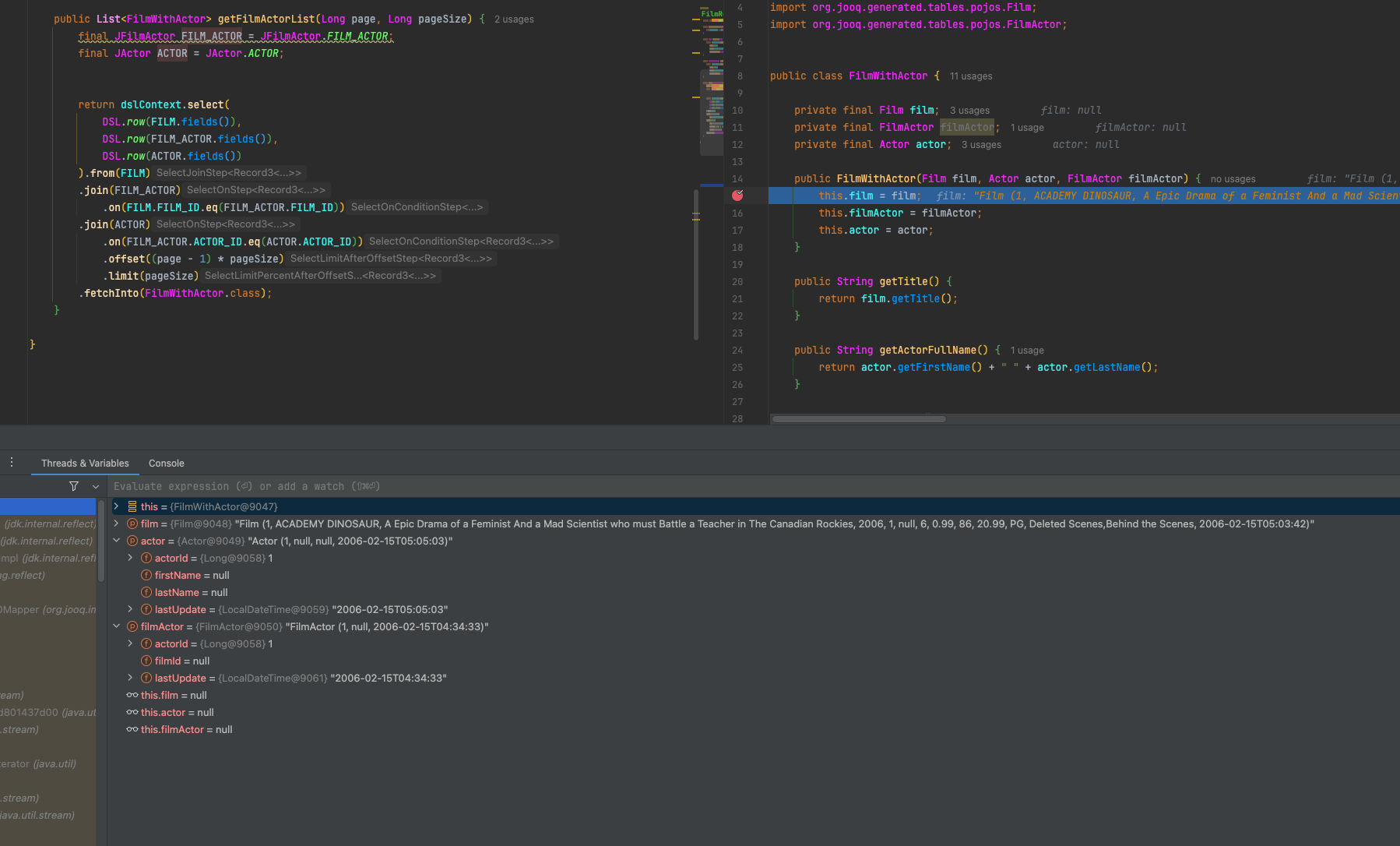
Task: Click the 'SelectJoinStep<Record3<...>>' inlay hint
Action: pyautogui.click(x=229, y=173)
